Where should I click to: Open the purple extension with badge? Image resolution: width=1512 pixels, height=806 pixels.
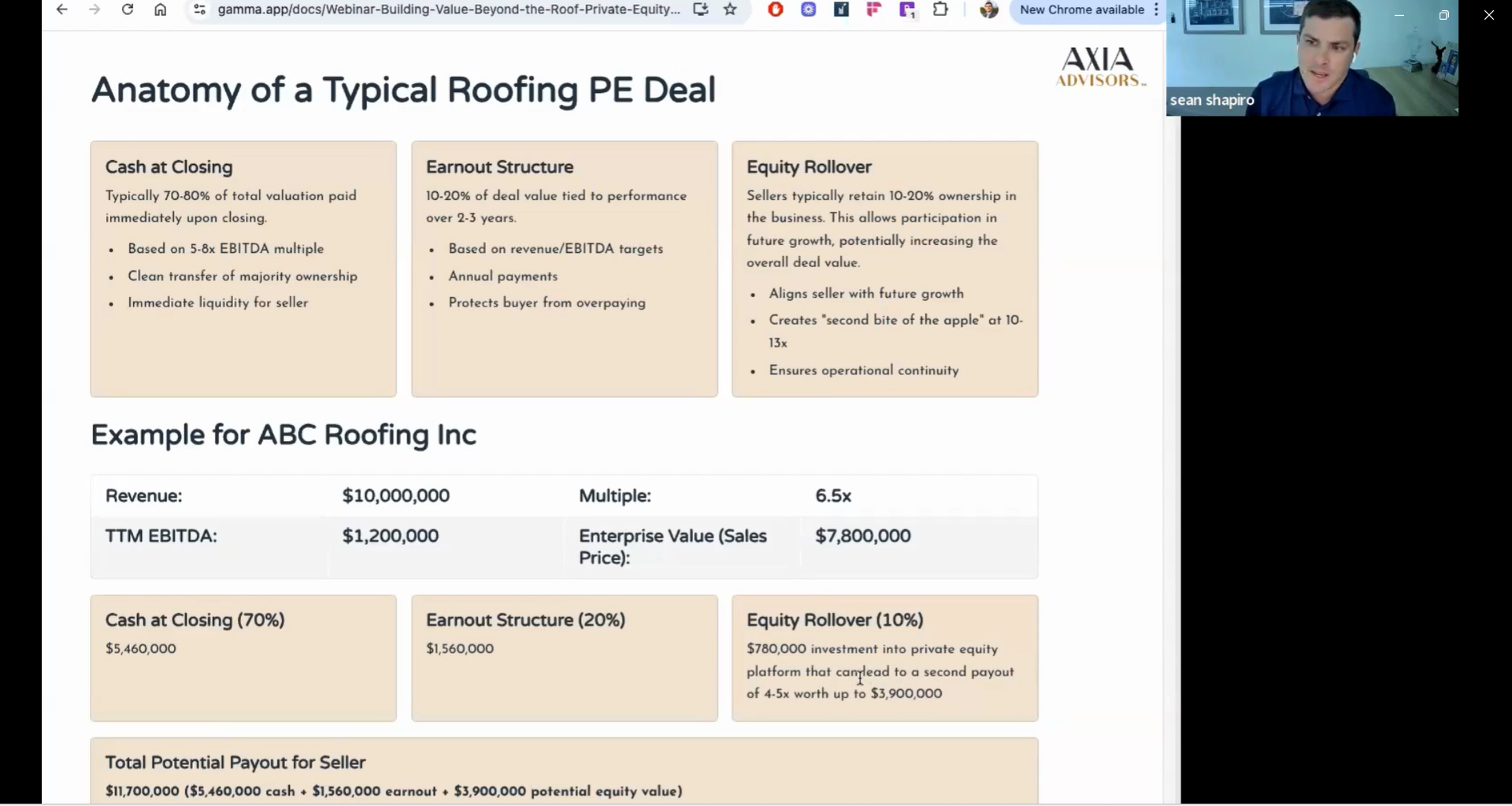pyautogui.click(x=907, y=10)
